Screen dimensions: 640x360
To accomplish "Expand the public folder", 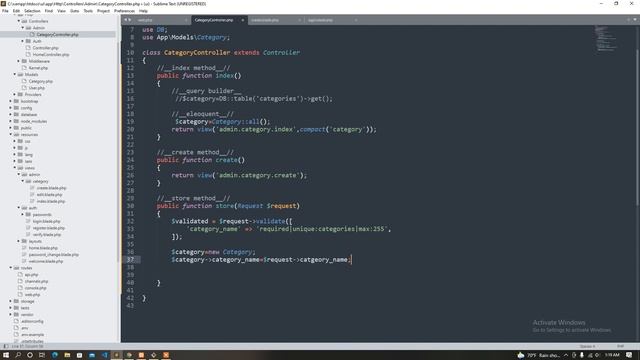I will coord(11,128).
